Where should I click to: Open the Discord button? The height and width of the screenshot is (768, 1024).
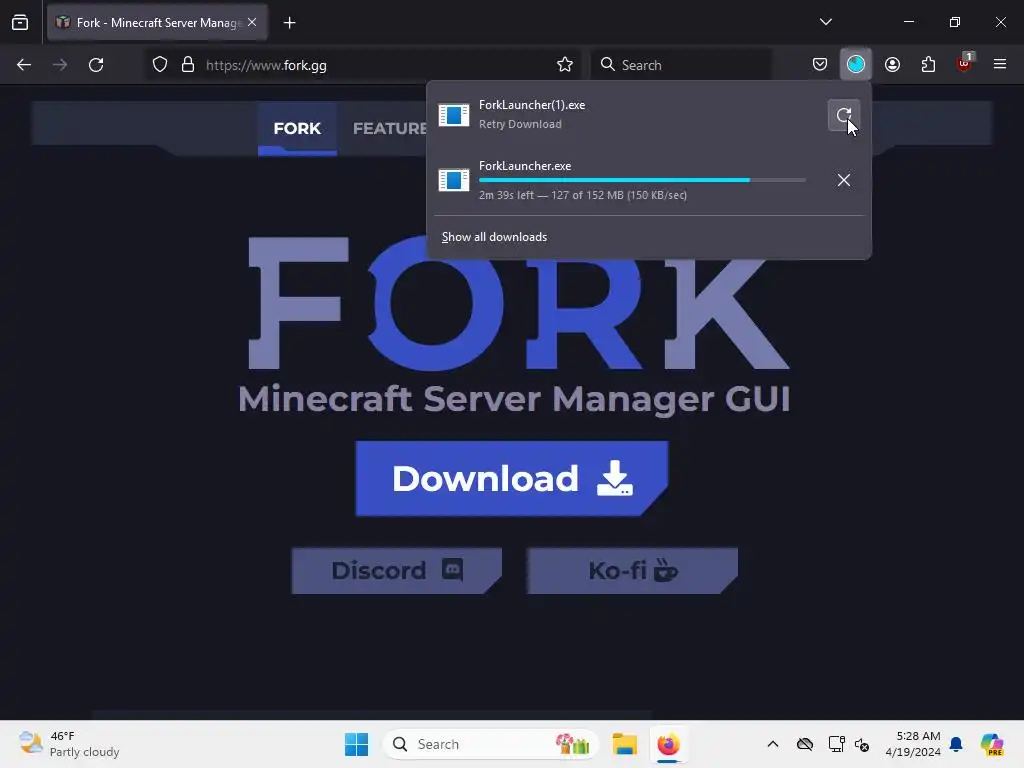(x=396, y=571)
